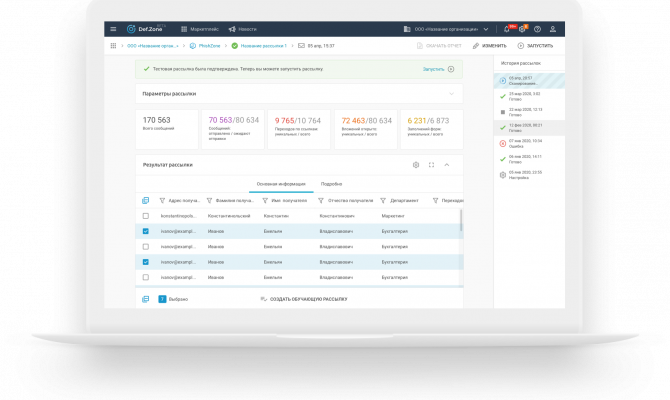Expand results table to fullscreen

pyautogui.click(x=431, y=165)
